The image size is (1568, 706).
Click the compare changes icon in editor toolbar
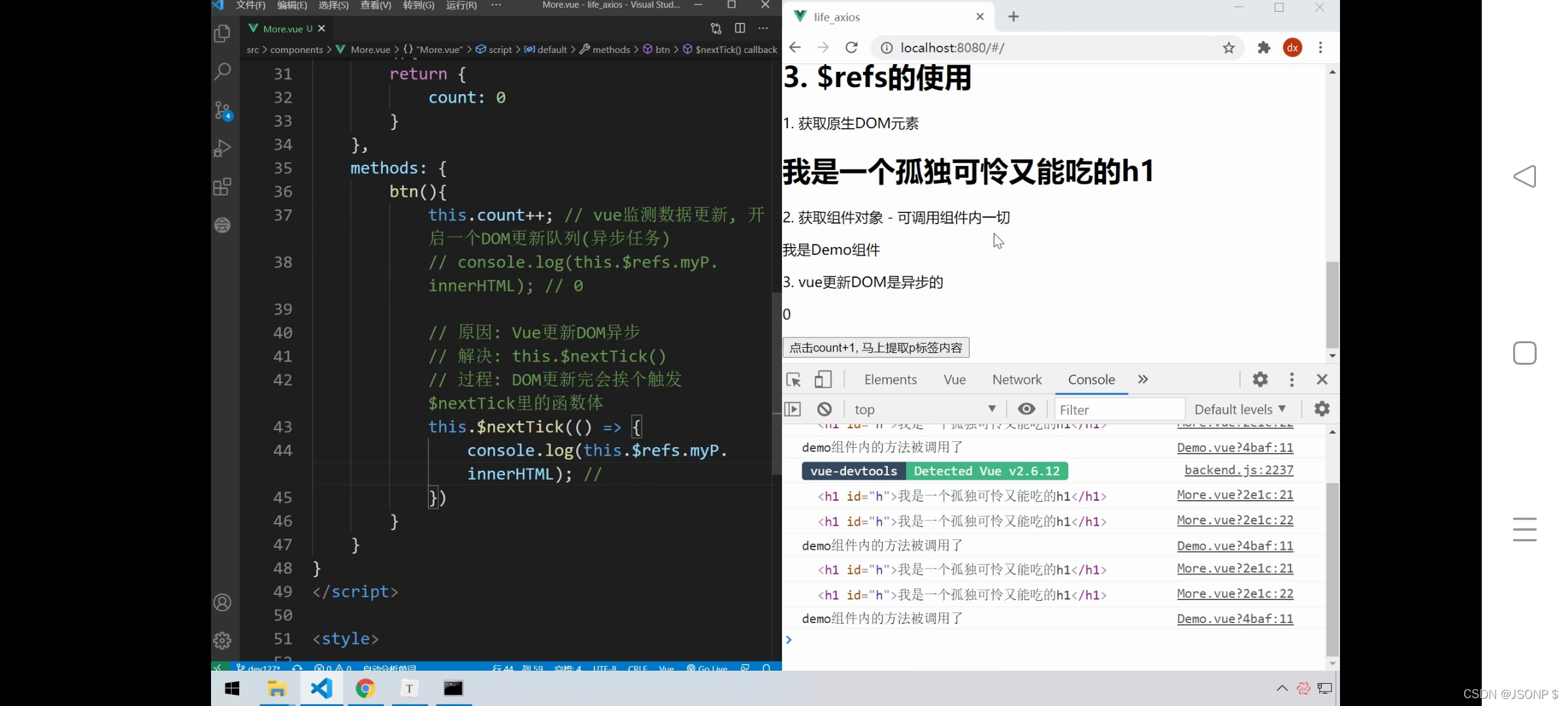coord(716,28)
